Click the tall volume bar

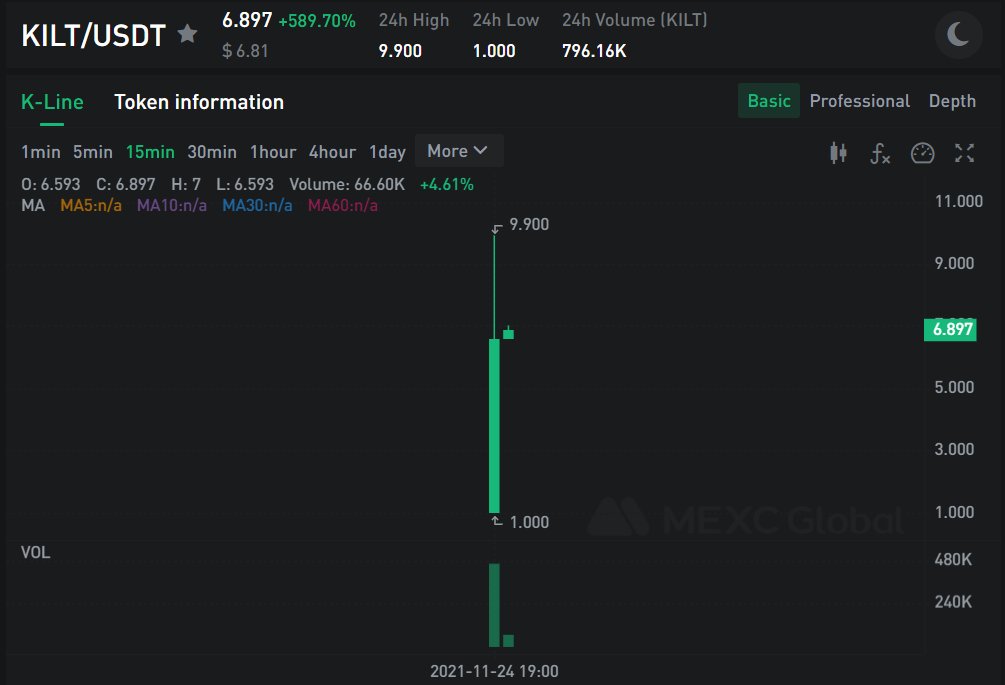[x=494, y=605]
